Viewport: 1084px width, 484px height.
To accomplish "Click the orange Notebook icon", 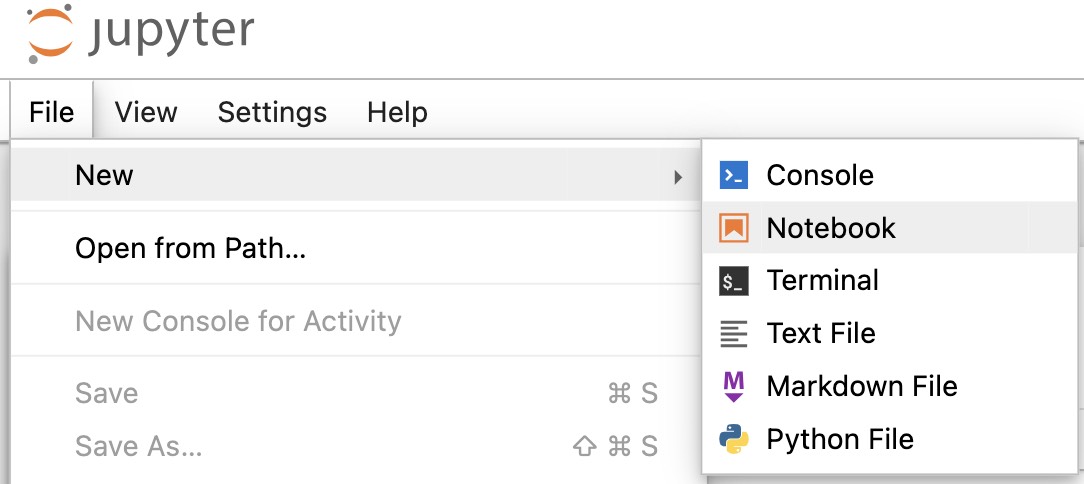I will (733, 227).
